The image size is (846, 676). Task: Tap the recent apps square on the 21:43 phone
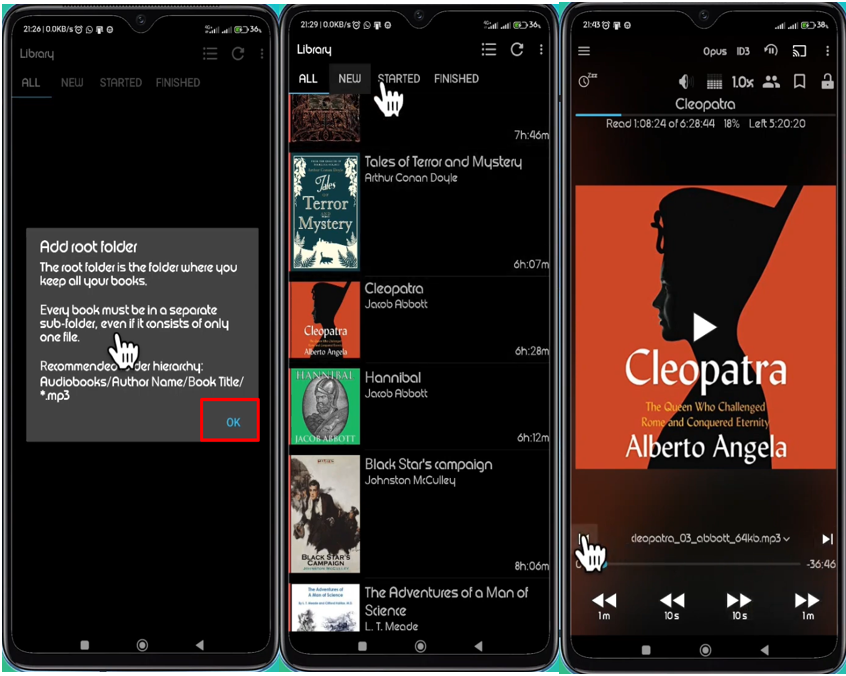click(x=646, y=650)
